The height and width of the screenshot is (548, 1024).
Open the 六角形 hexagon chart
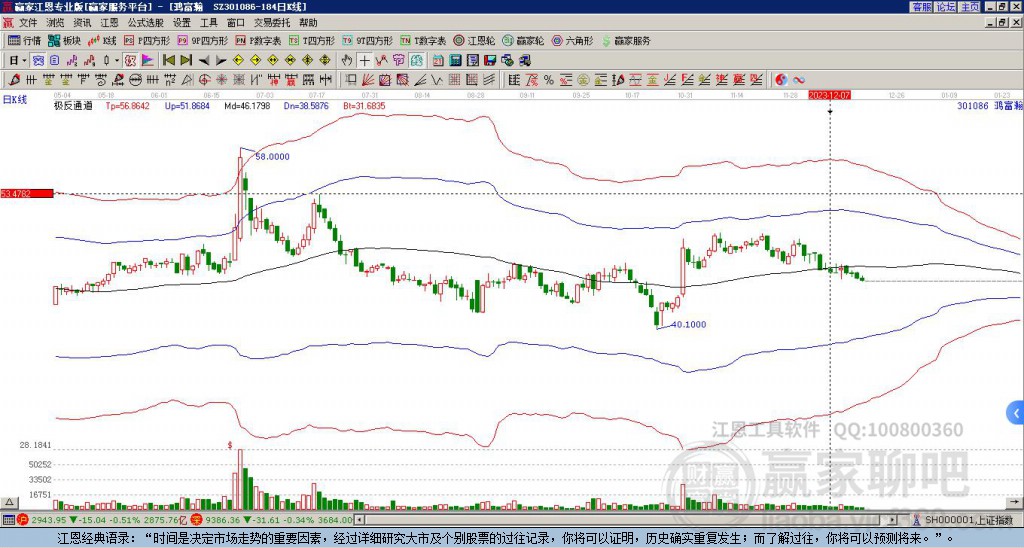pos(572,40)
